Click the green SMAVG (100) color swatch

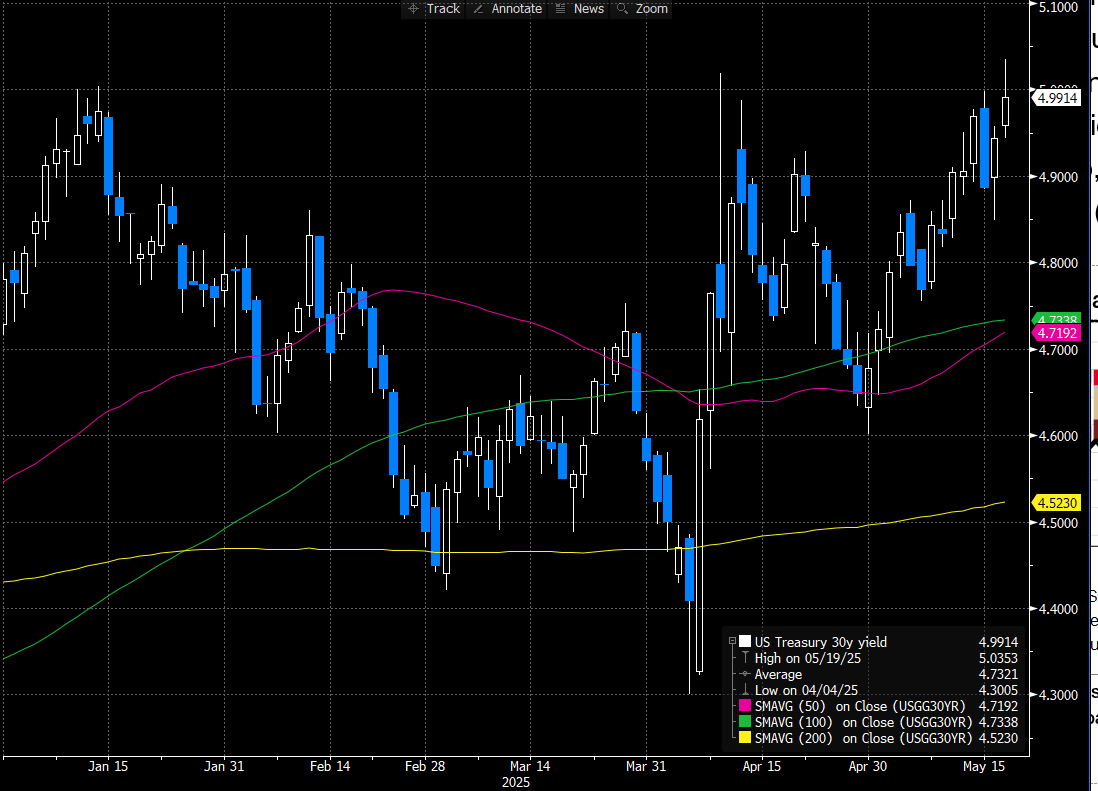744,722
